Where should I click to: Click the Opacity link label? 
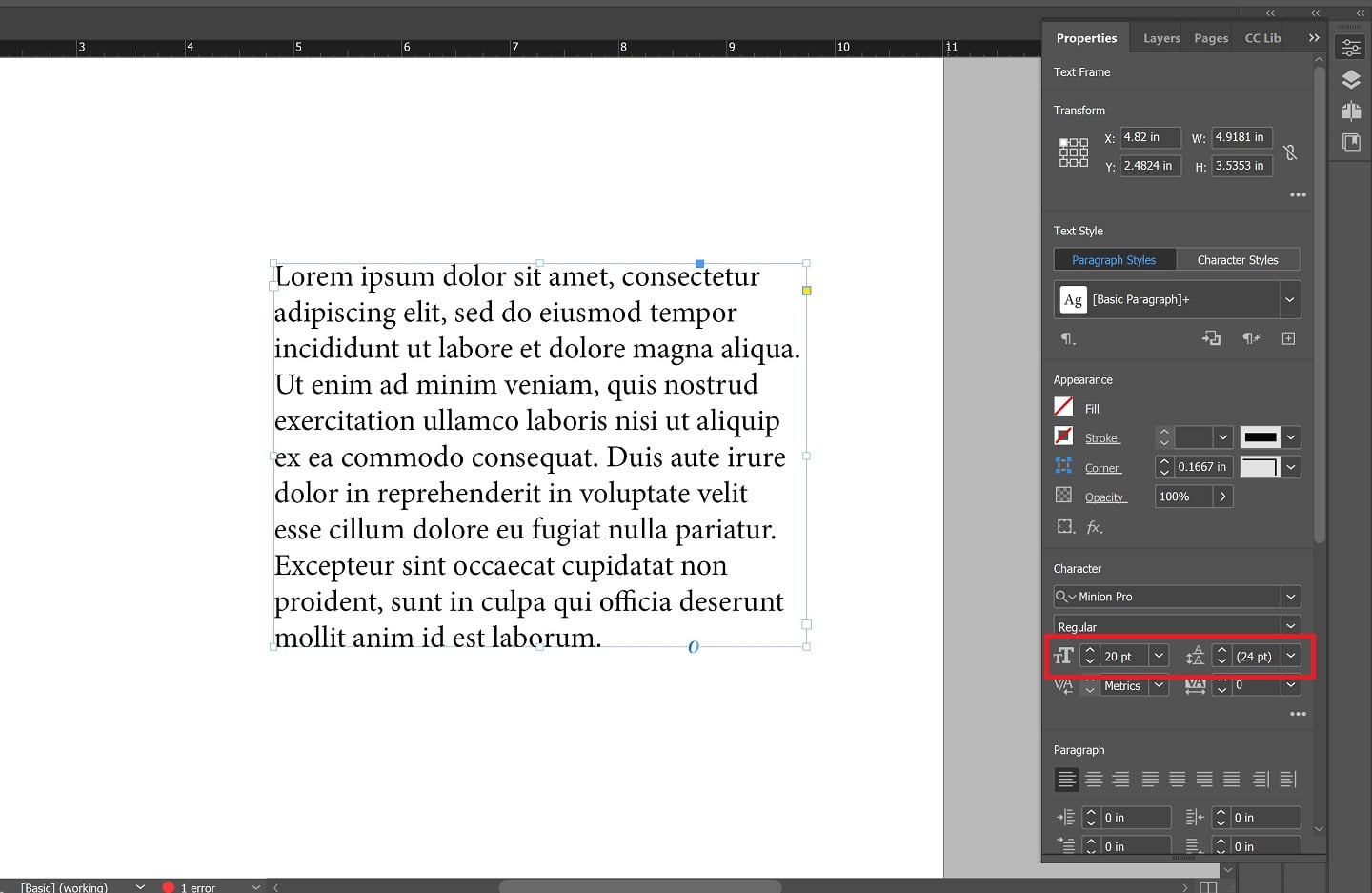(x=1105, y=497)
